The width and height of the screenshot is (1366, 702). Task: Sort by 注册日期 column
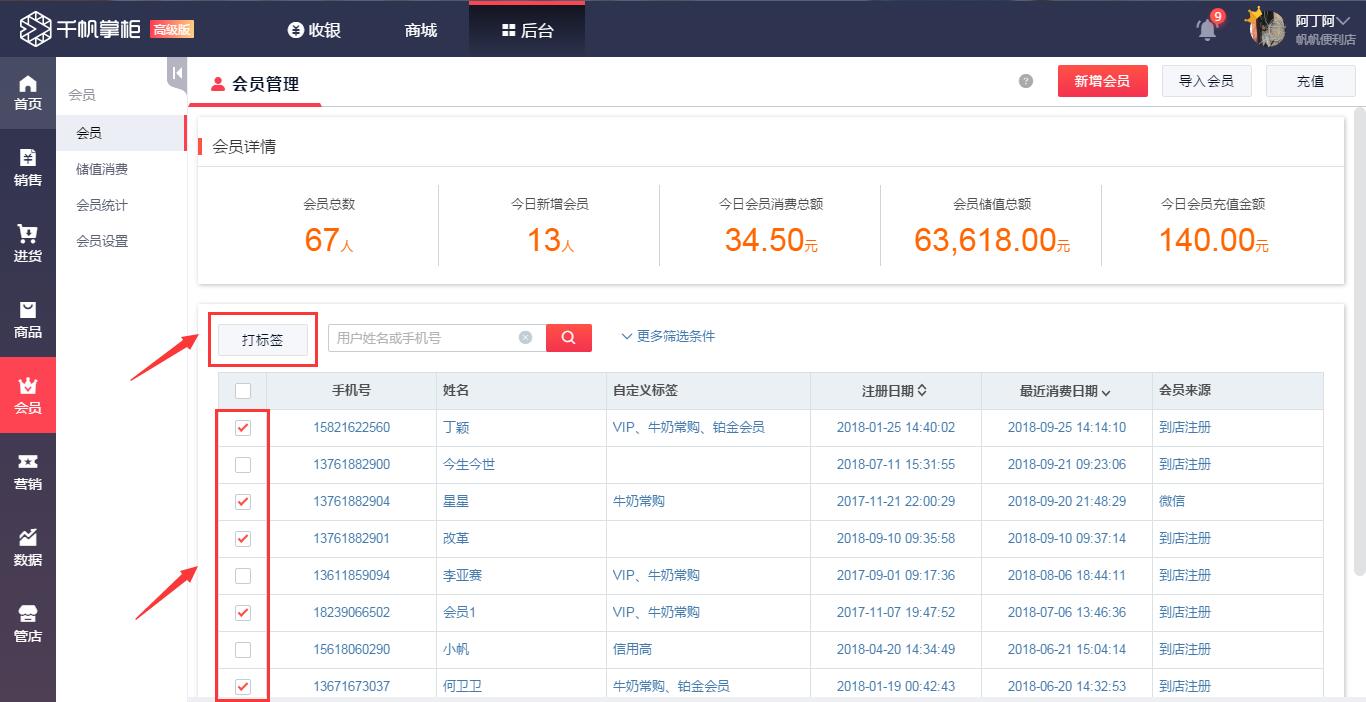[x=894, y=391]
